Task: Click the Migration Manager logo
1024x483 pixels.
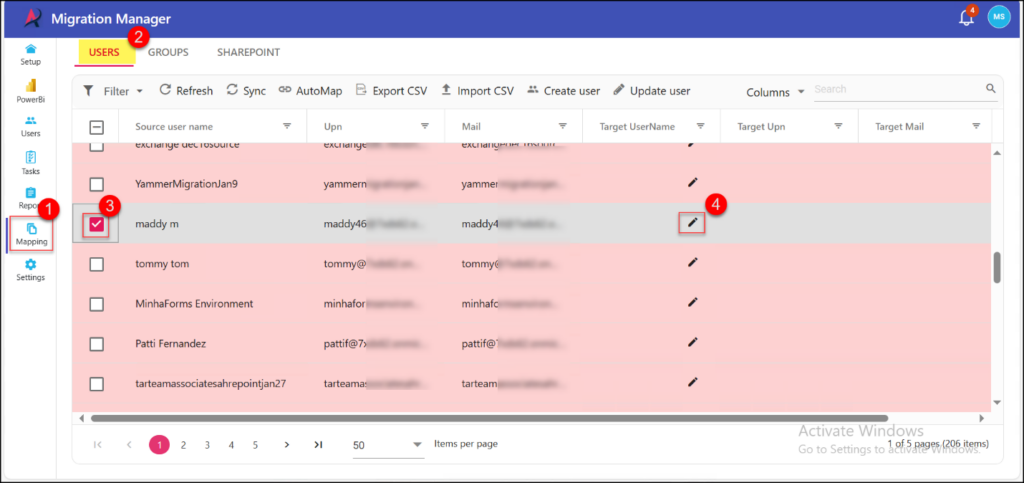Action: click(33, 18)
